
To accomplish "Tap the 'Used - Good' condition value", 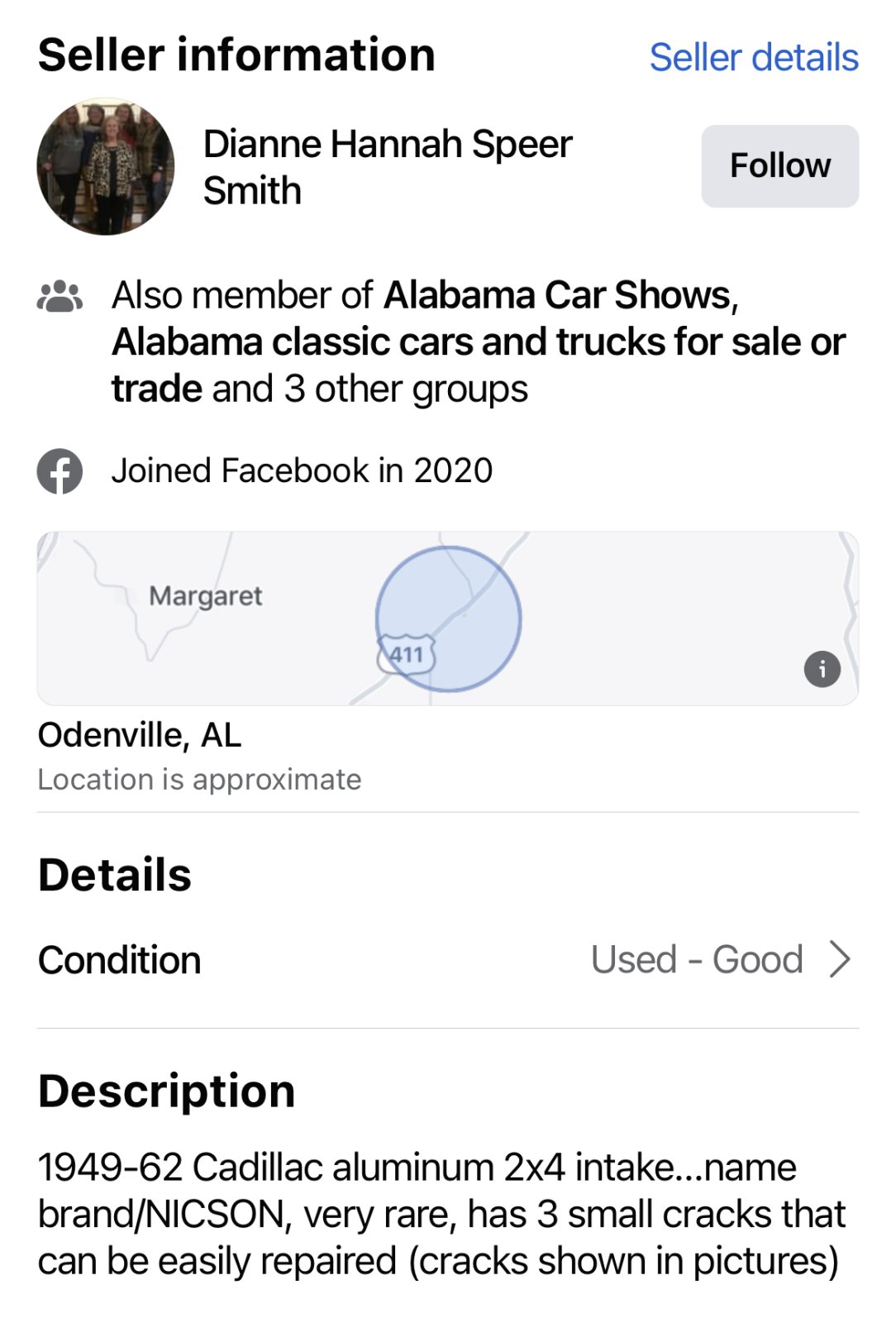I will (x=696, y=960).
